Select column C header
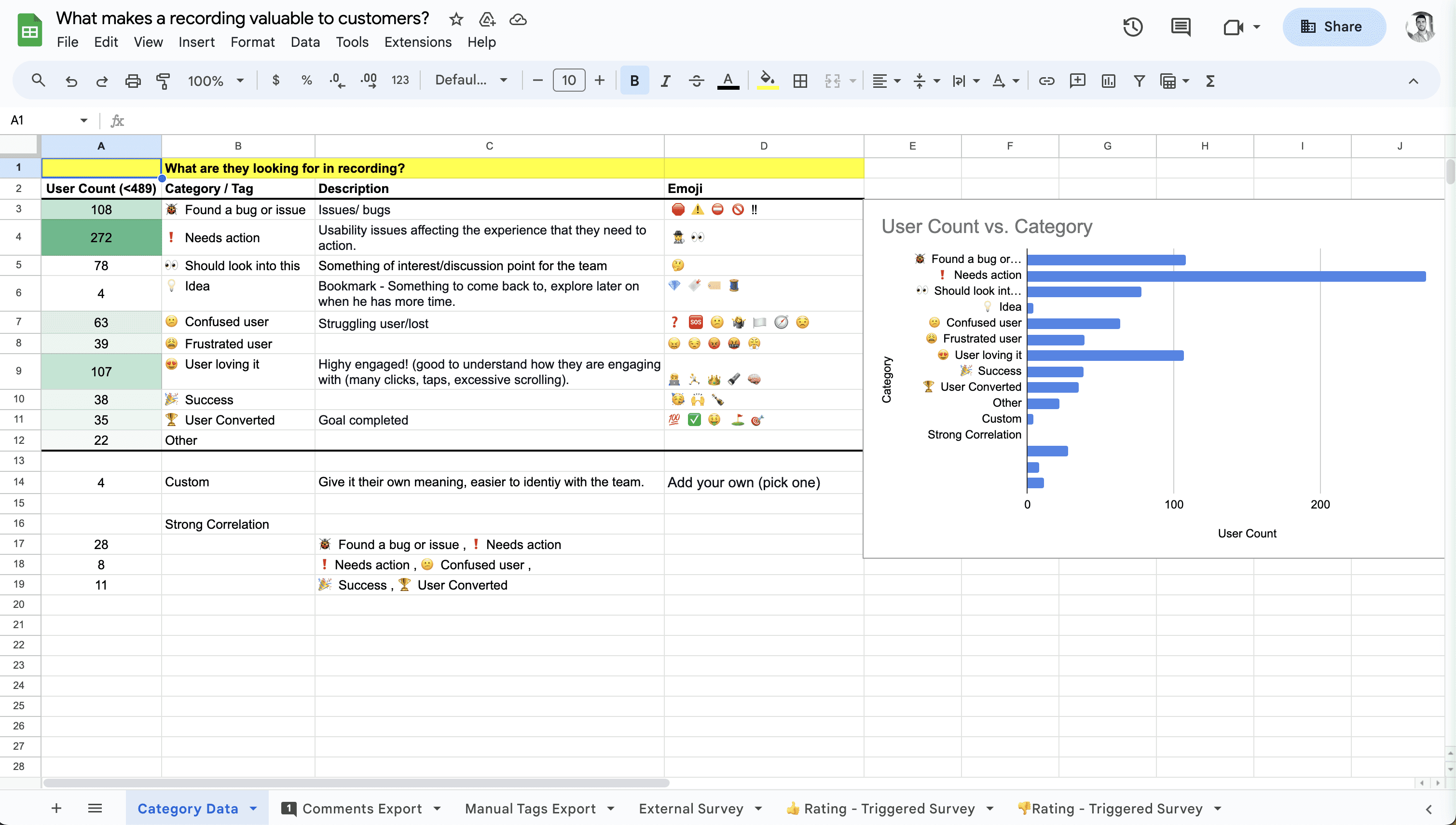The width and height of the screenshot is (1456, 825). coord(489,146)
